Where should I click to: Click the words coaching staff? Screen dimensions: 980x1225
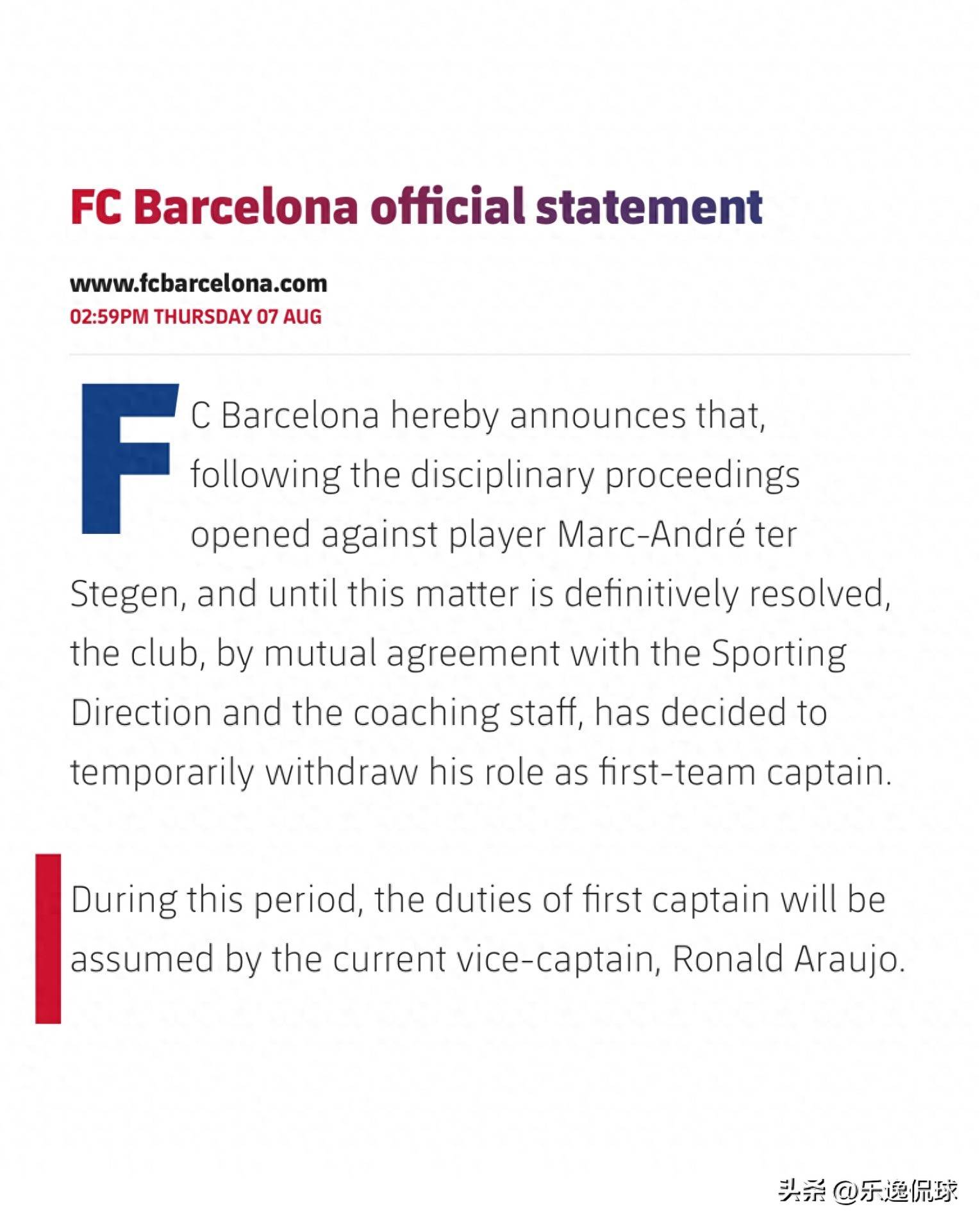(x=468, y=713)
